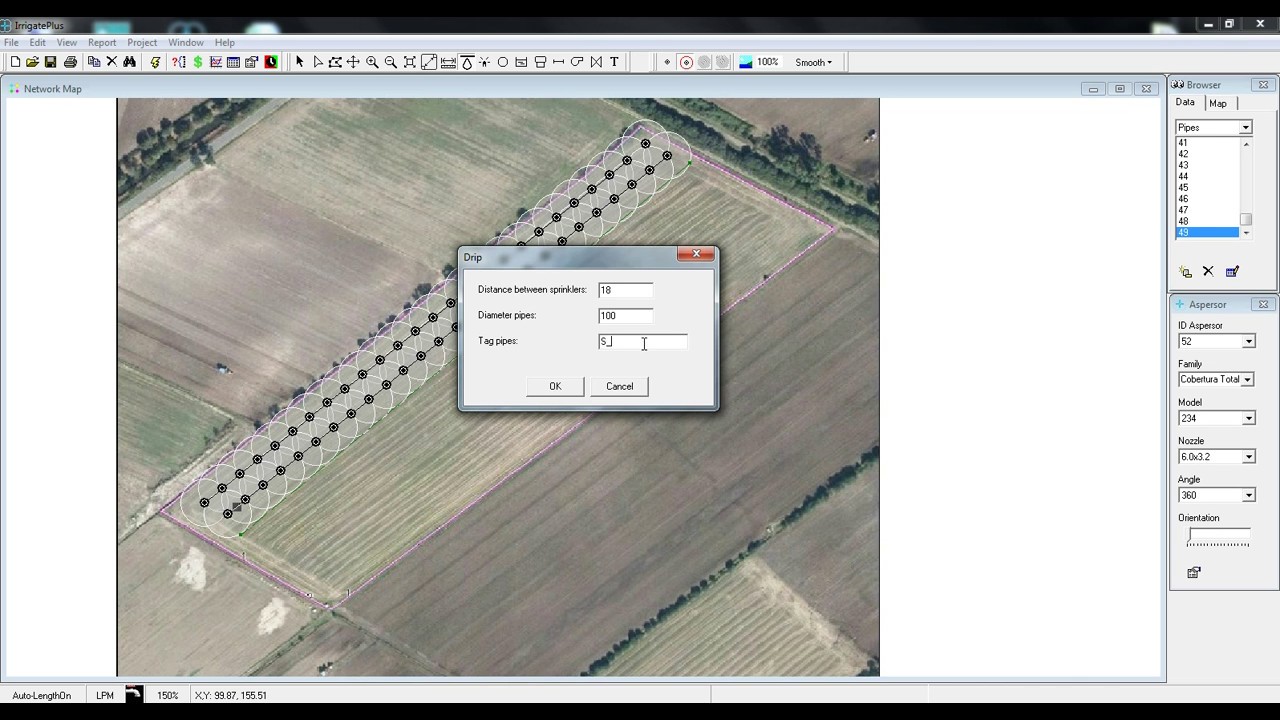Expand the Nozzle 6.0x3.2 dropdown
1280x720 pixels.
[x=1249, y=457]
